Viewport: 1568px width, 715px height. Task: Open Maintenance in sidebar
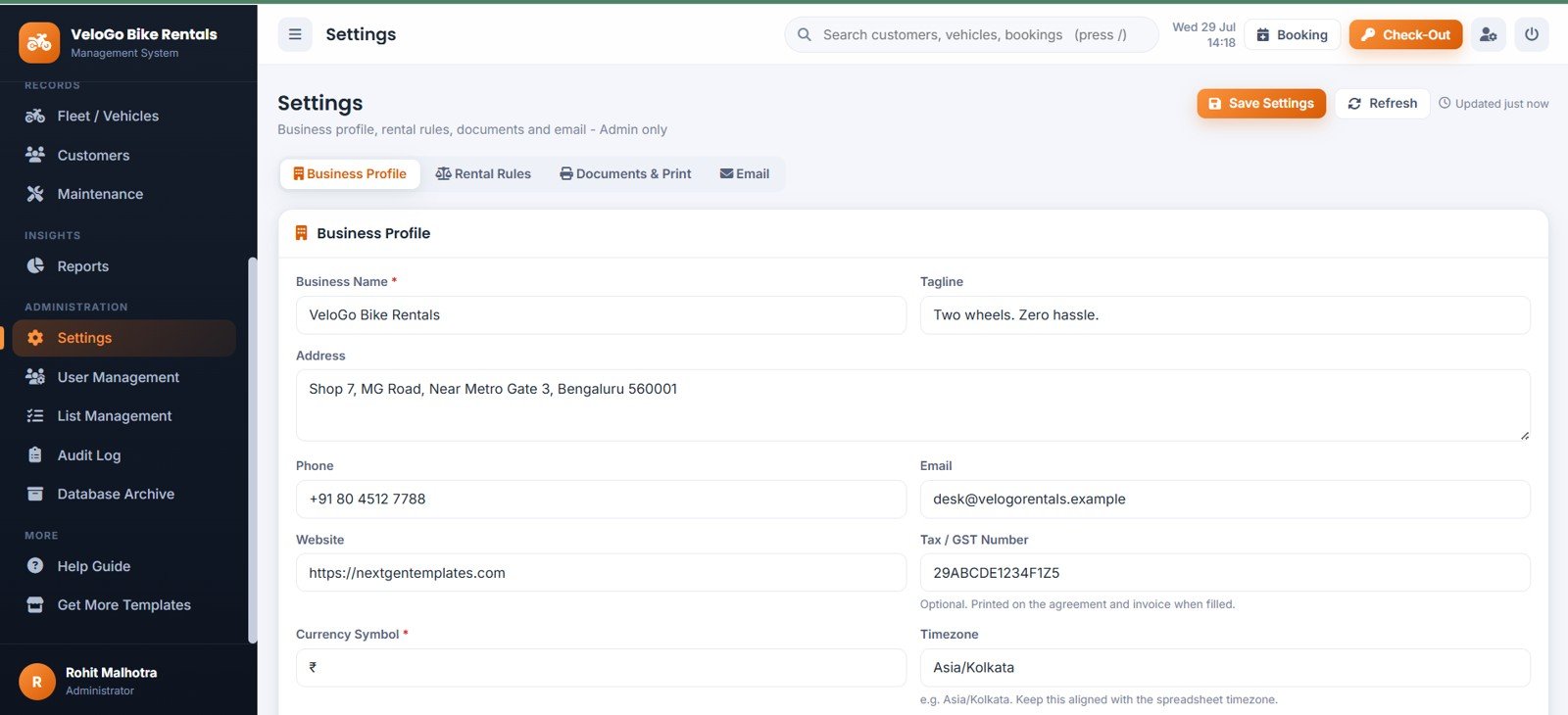[x=123, y=194]
